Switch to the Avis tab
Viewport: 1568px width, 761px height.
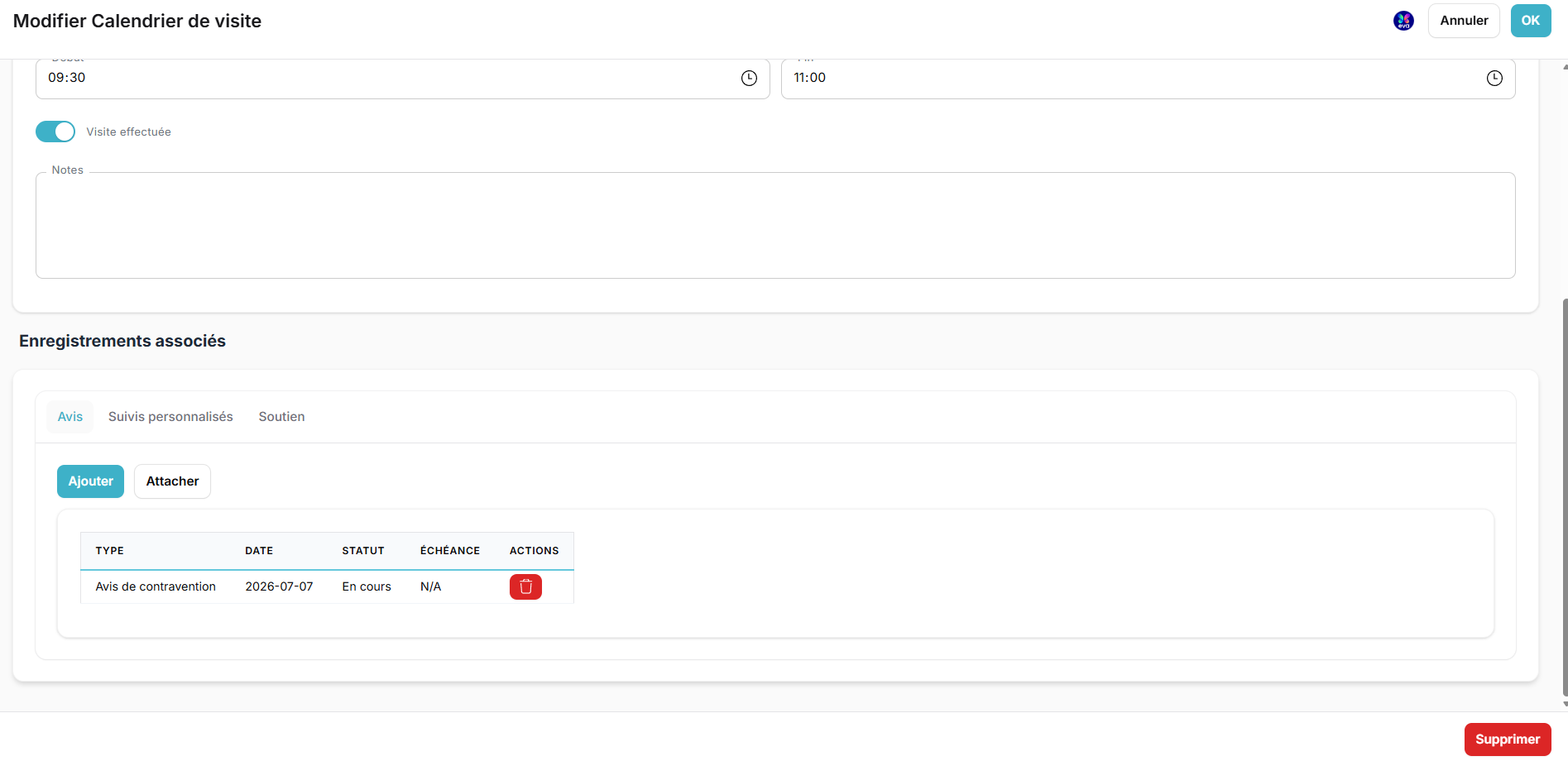click(70, 417)
